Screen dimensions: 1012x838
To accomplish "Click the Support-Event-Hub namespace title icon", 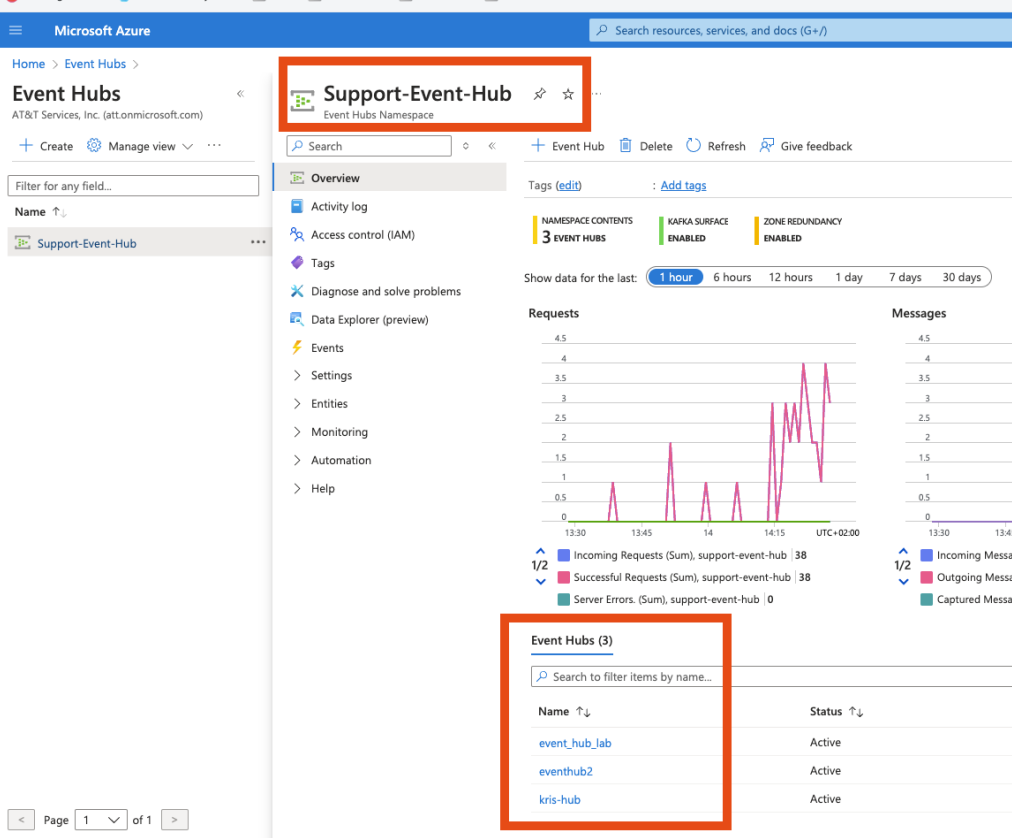I will tap(302, 101).
